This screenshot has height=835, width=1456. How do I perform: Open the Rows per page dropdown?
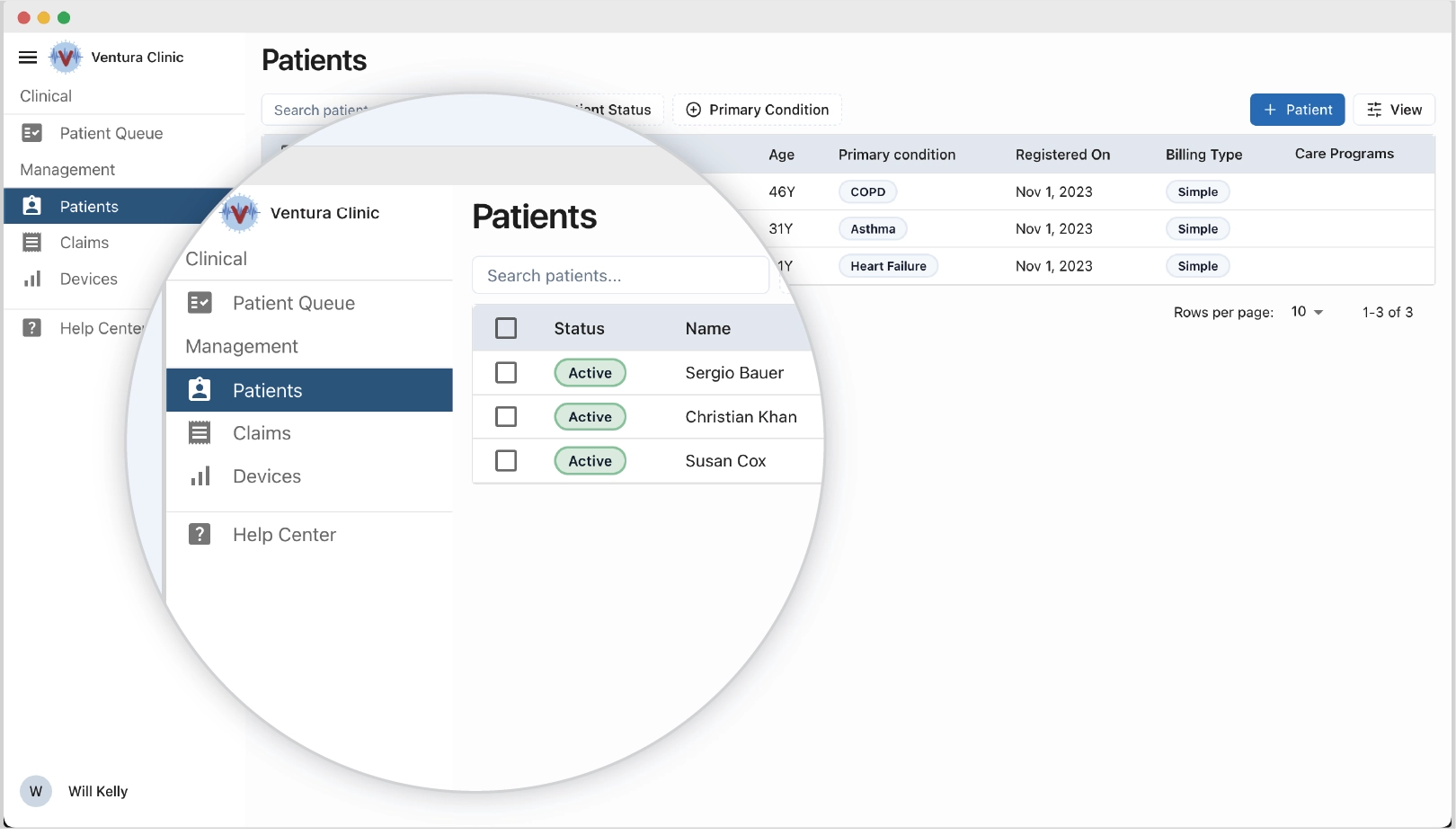tap(1305, 312)
